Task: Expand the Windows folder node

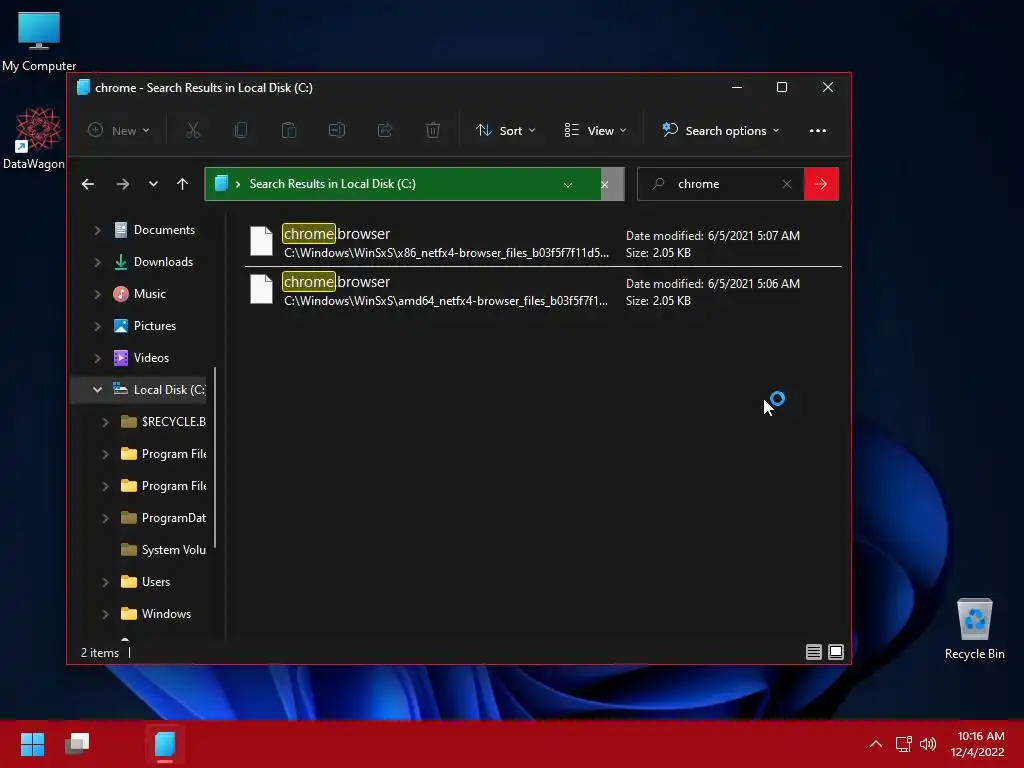Action: click(105, 614)
